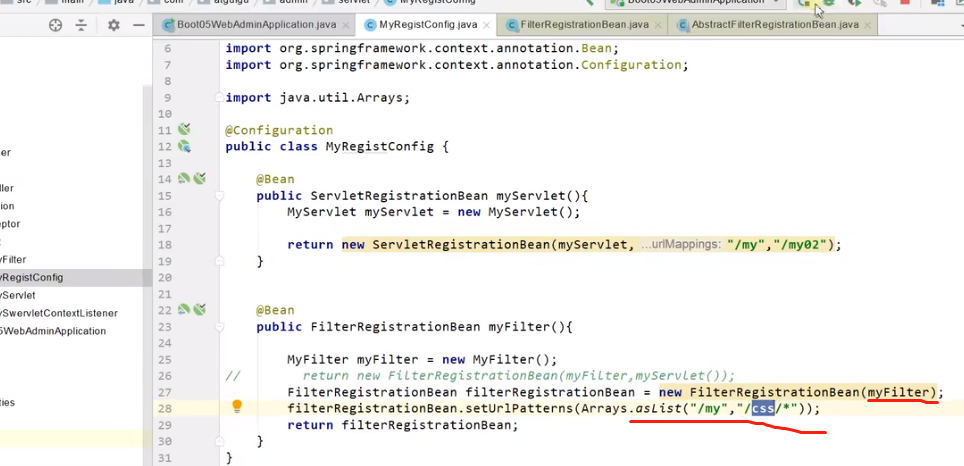Collapse the imports fold on line 9
This screenshot has height=466, width=964.
[x=219, y=98]
